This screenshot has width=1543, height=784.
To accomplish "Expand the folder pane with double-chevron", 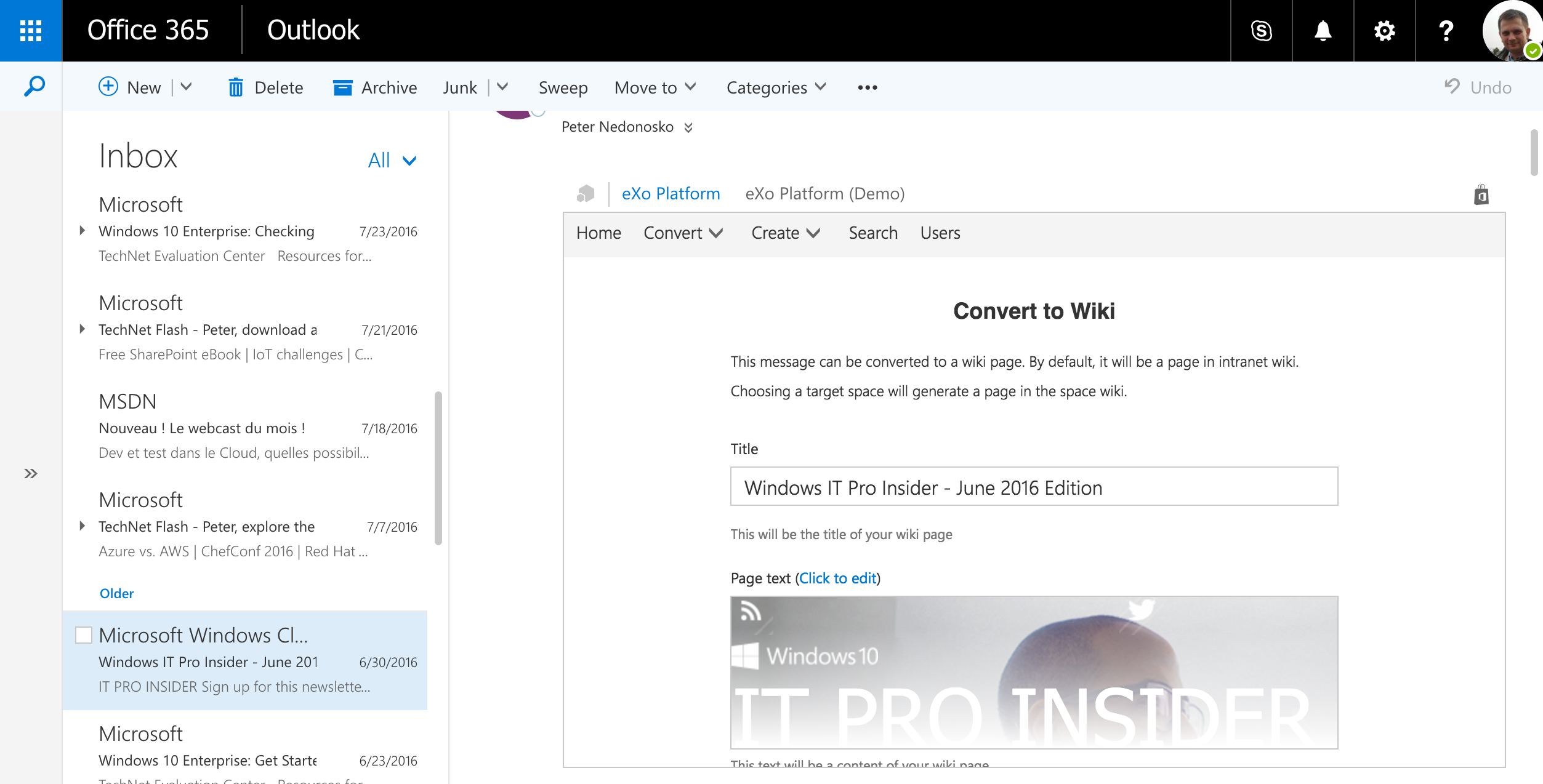I will [31, 473].
